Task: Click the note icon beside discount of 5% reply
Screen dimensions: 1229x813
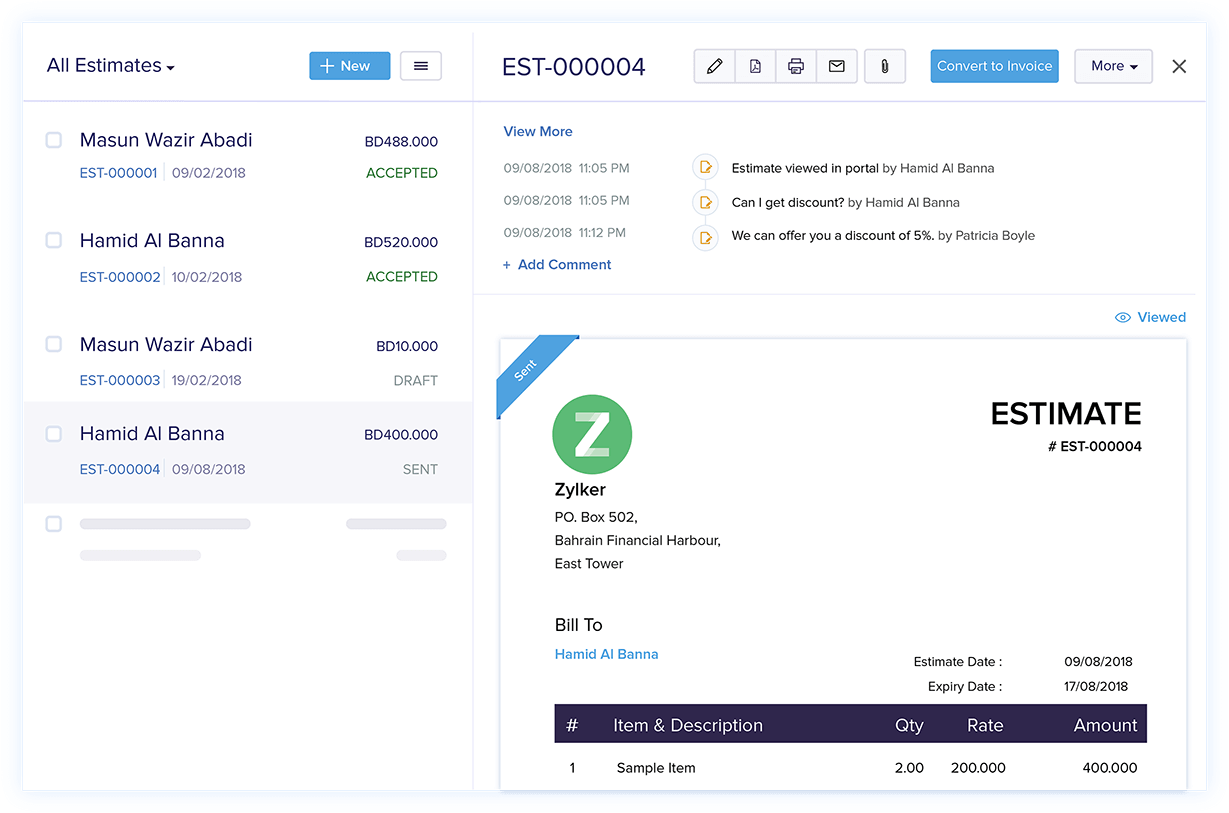Action: 706,237
